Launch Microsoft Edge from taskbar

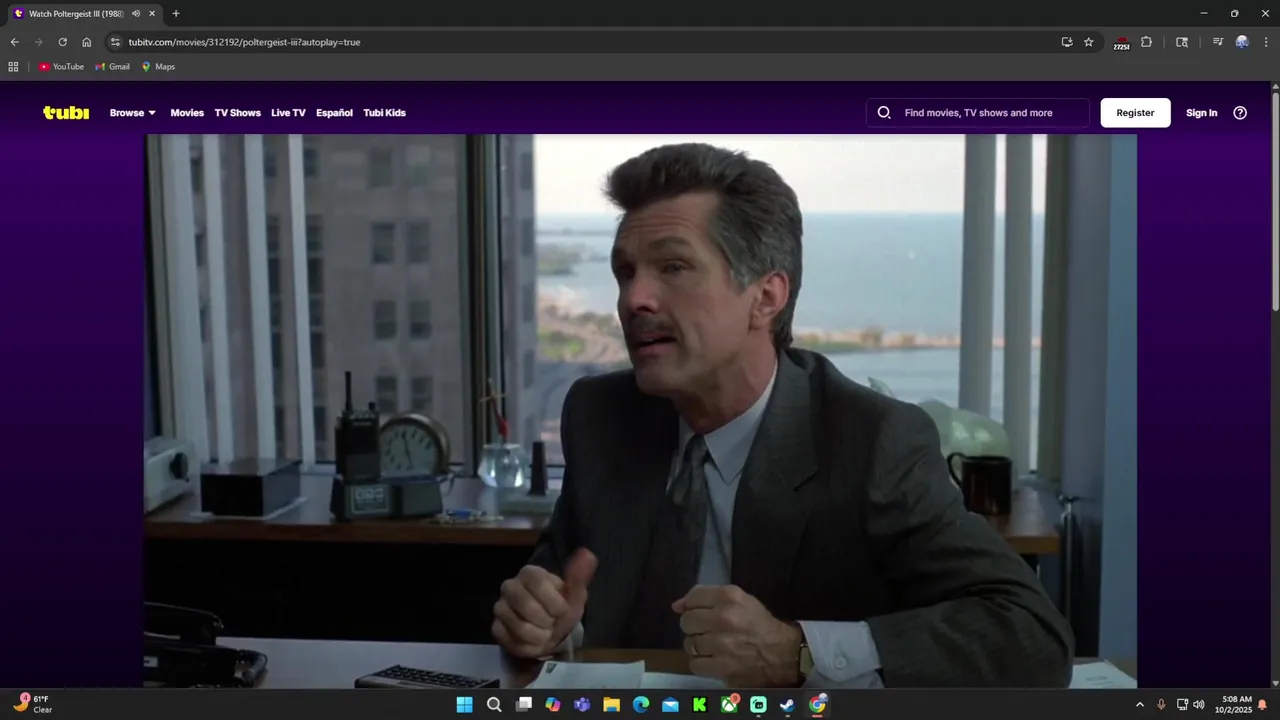point(641,705)
